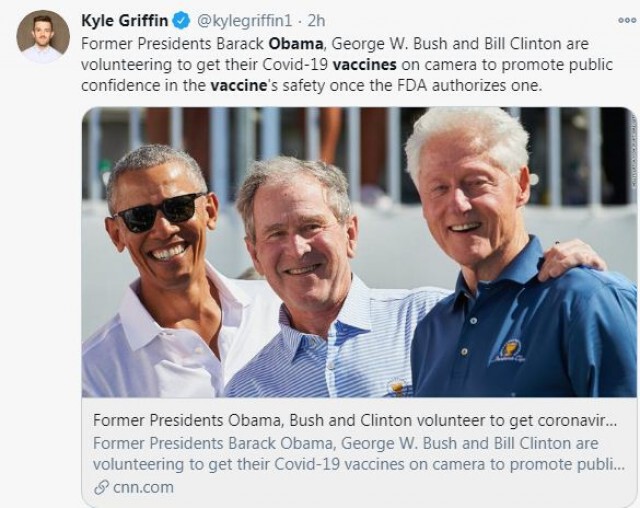Click the 2h tweet timestamp
The width and height of the screenshot is (640, 508).
tap(316, 21)
